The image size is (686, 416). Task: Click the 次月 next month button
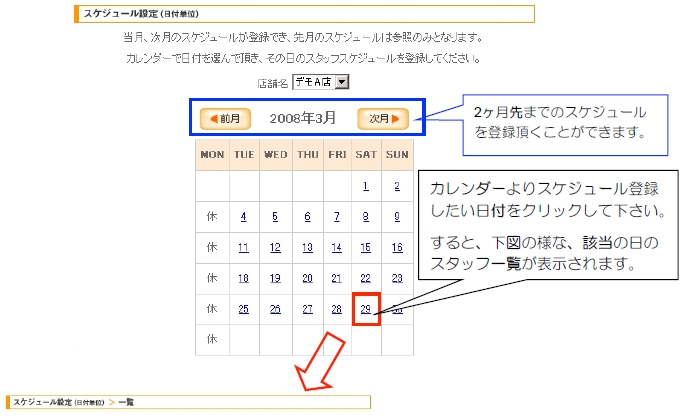tap(383, 119)
